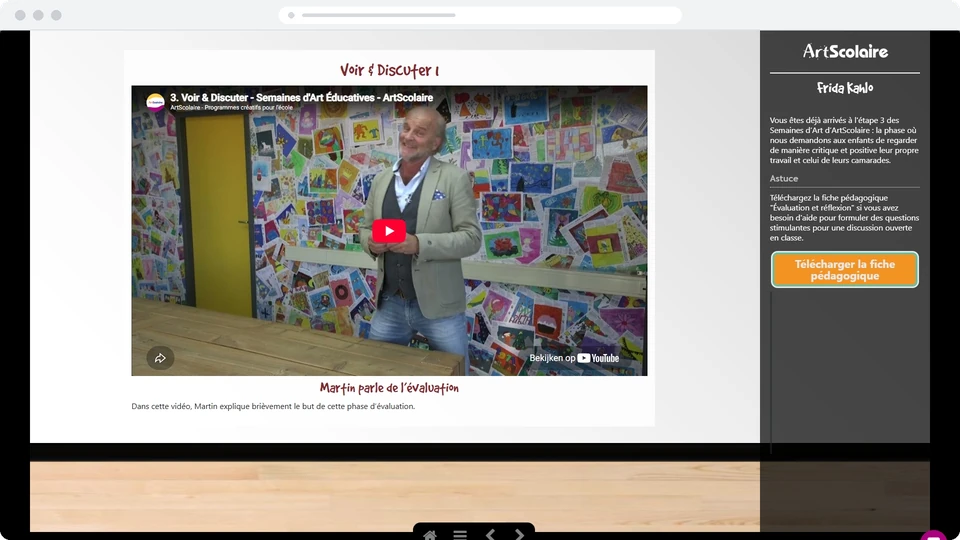The image size is (960, 540).
Task: Play the Voir & Discuter YouTube video
Action: (389, 231)
